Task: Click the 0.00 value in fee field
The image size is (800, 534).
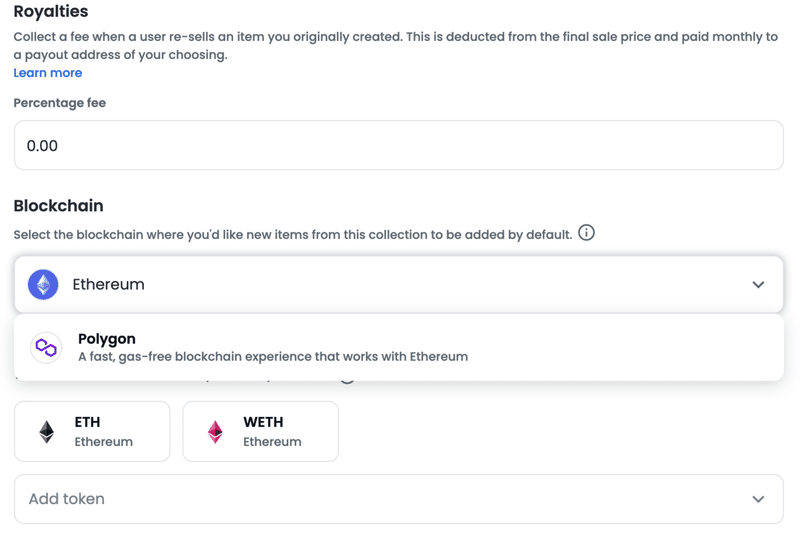Action: tap(42, 146)
